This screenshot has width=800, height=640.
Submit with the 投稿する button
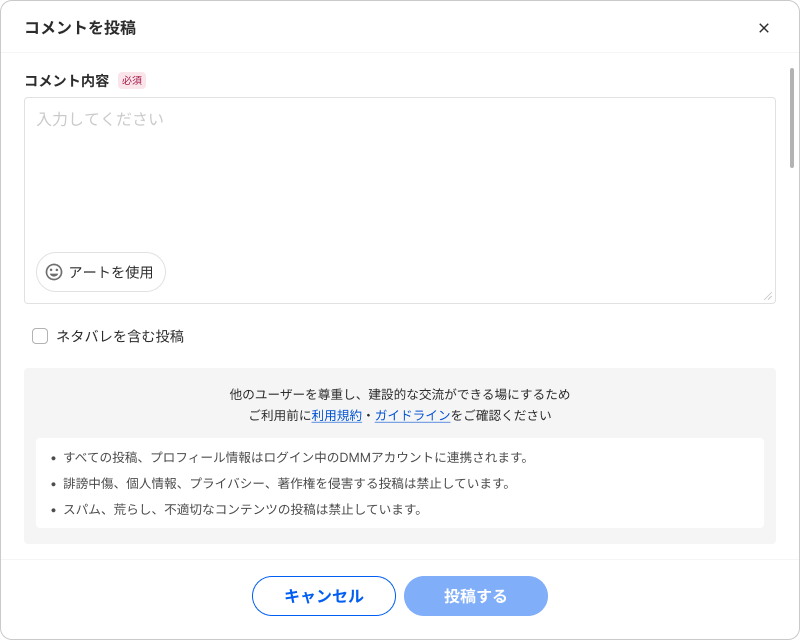point(476,596)
